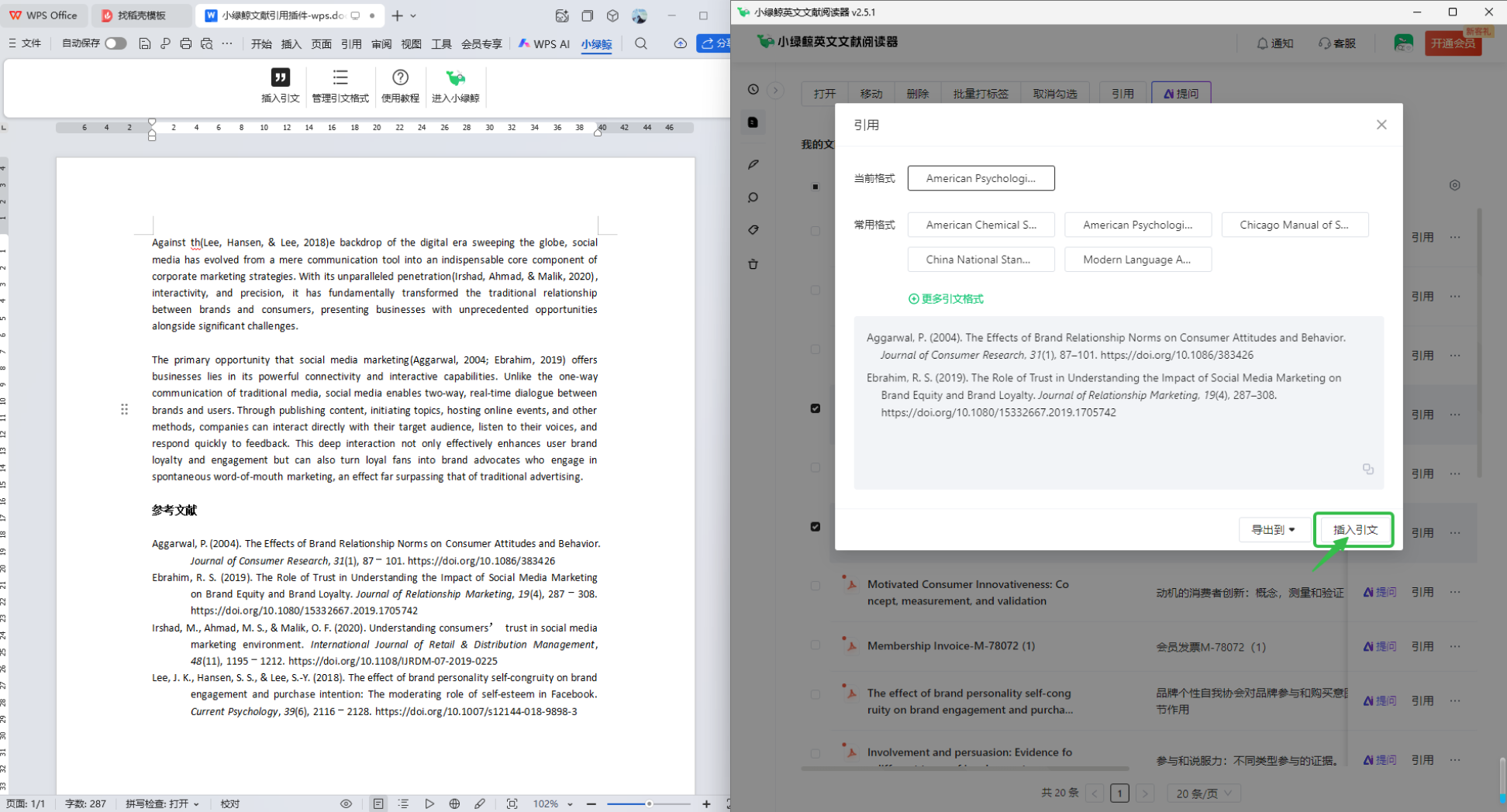Open the 20 条/页 page size dropdown

pyautogui.click(x=1204, y=793)
